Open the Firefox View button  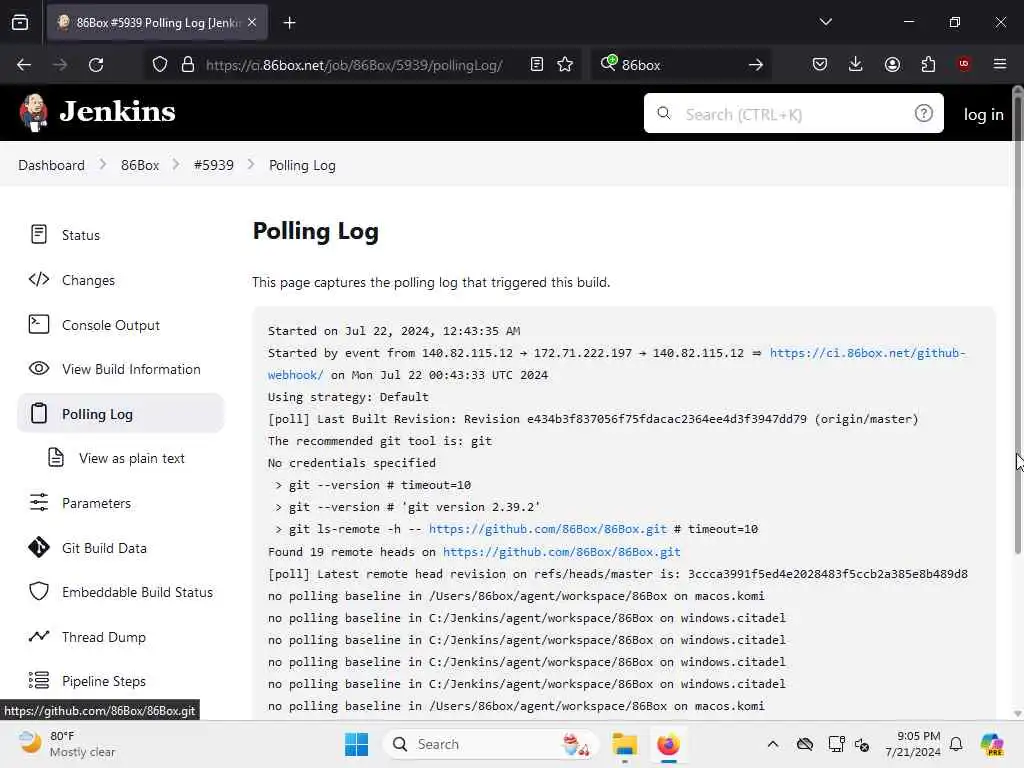(20, 22)
